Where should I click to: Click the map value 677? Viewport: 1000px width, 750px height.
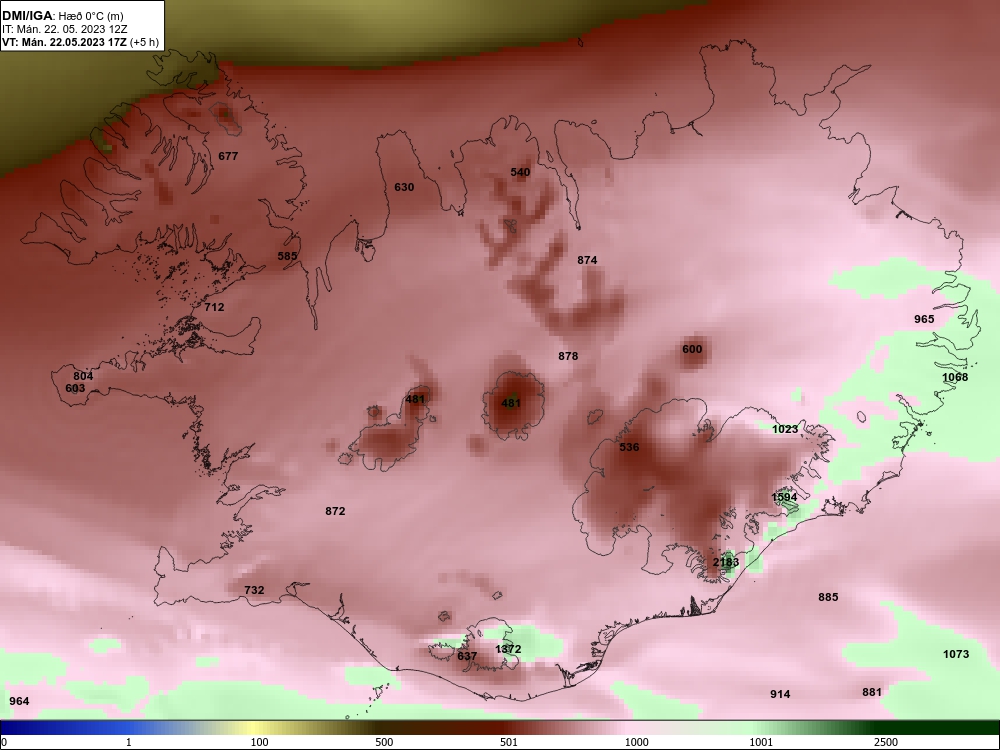(228, 156)
